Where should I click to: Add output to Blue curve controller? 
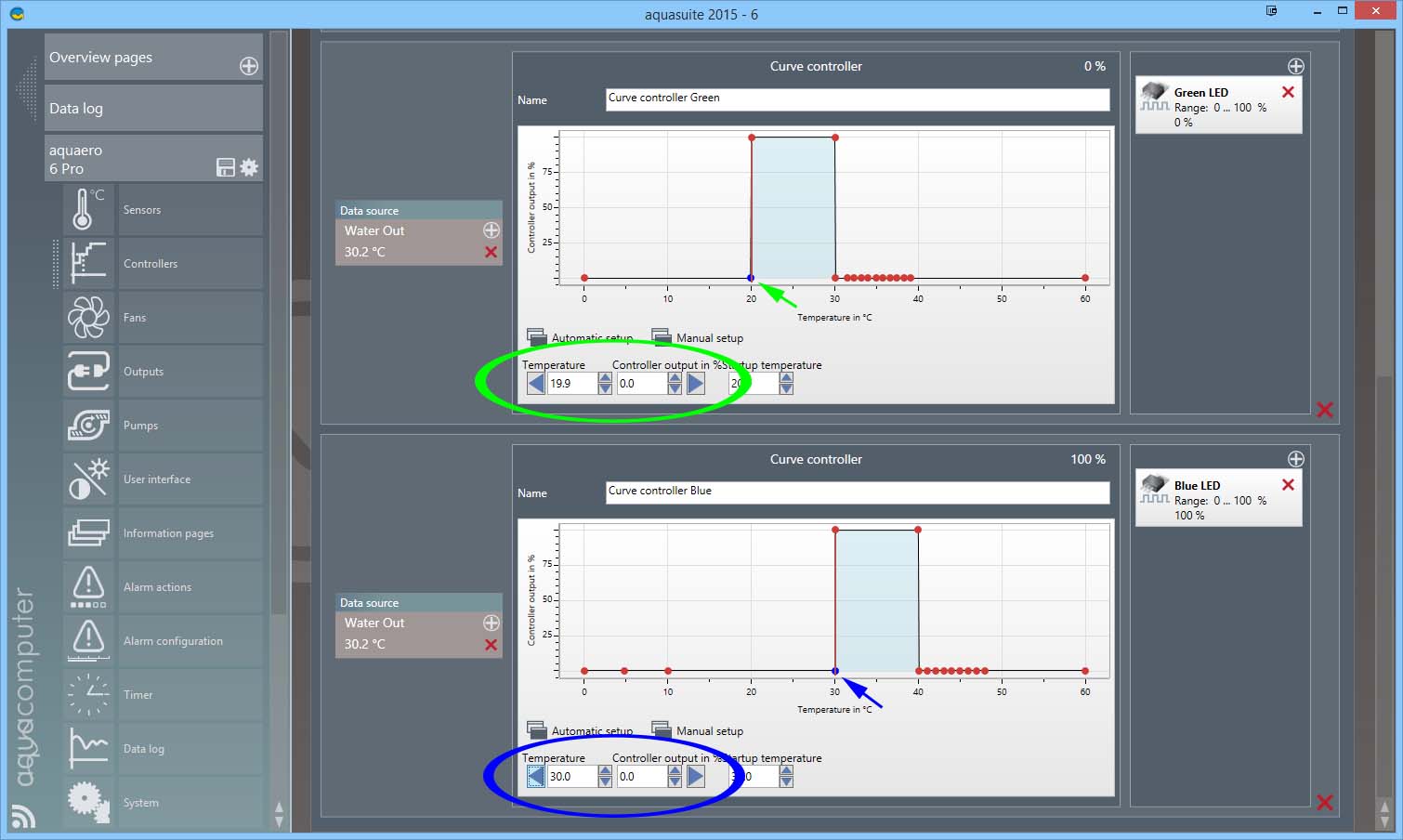click(1295, 459)
